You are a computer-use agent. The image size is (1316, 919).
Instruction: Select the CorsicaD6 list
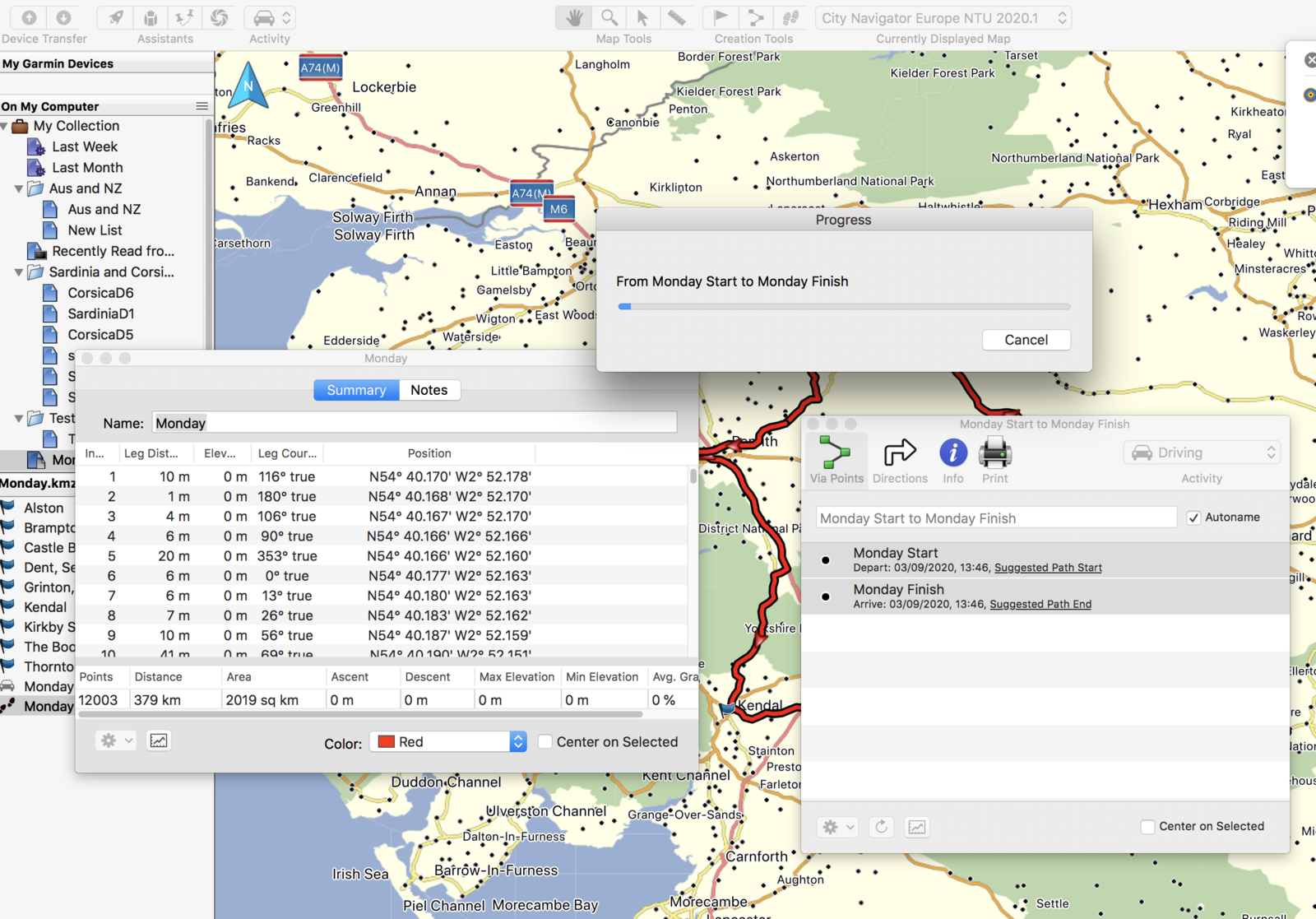coord(100,293)
